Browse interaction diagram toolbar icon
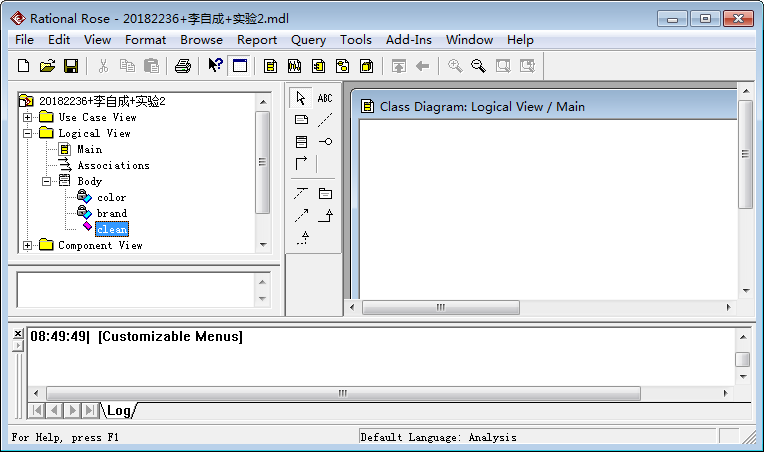This screenshot has height=452, width=764. (x=294, y=66)
